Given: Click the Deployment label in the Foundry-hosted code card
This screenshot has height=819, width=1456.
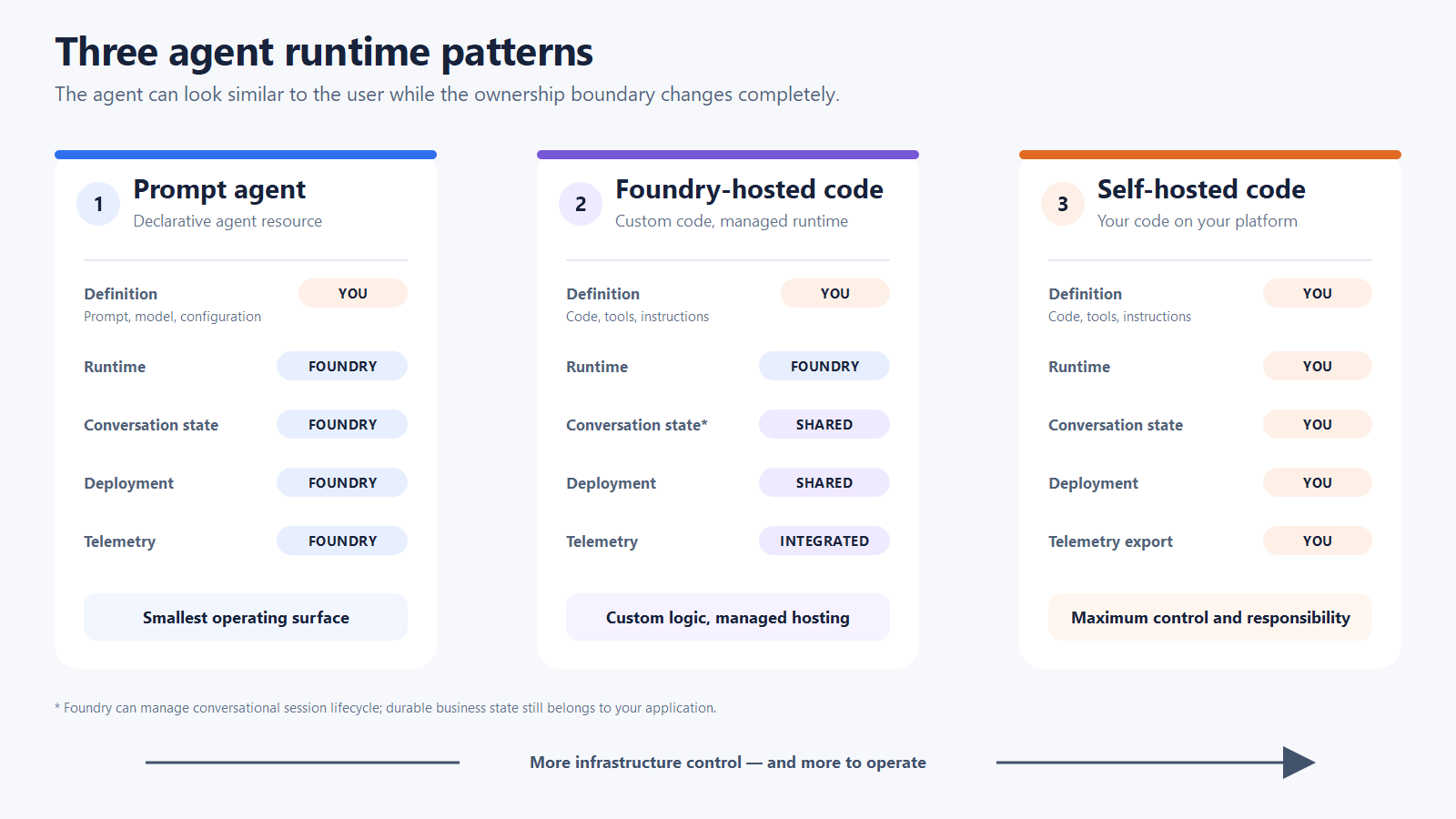Looking at the screenshot, I should [611, 483].
